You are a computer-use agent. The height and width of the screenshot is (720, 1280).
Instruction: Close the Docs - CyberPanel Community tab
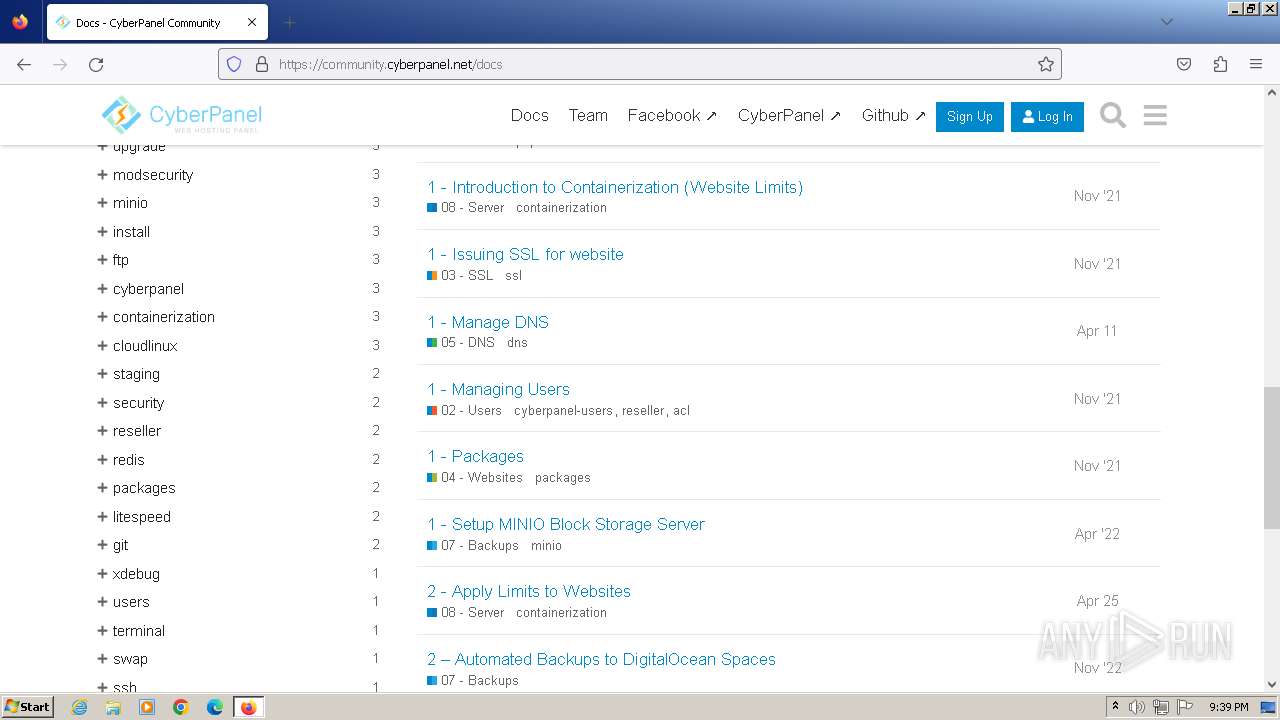tap(252, 22)
